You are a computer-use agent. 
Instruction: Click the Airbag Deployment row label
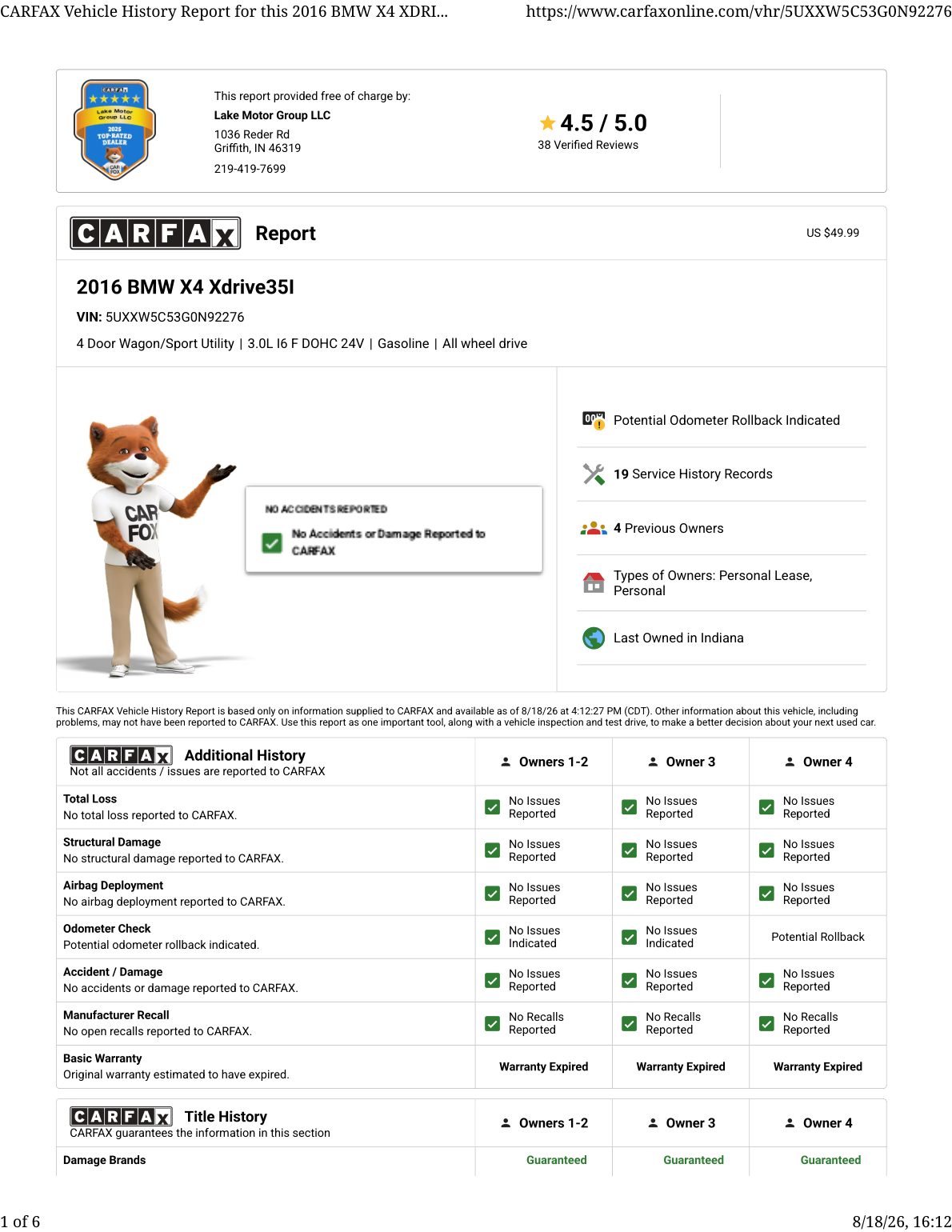pos(113,886)
